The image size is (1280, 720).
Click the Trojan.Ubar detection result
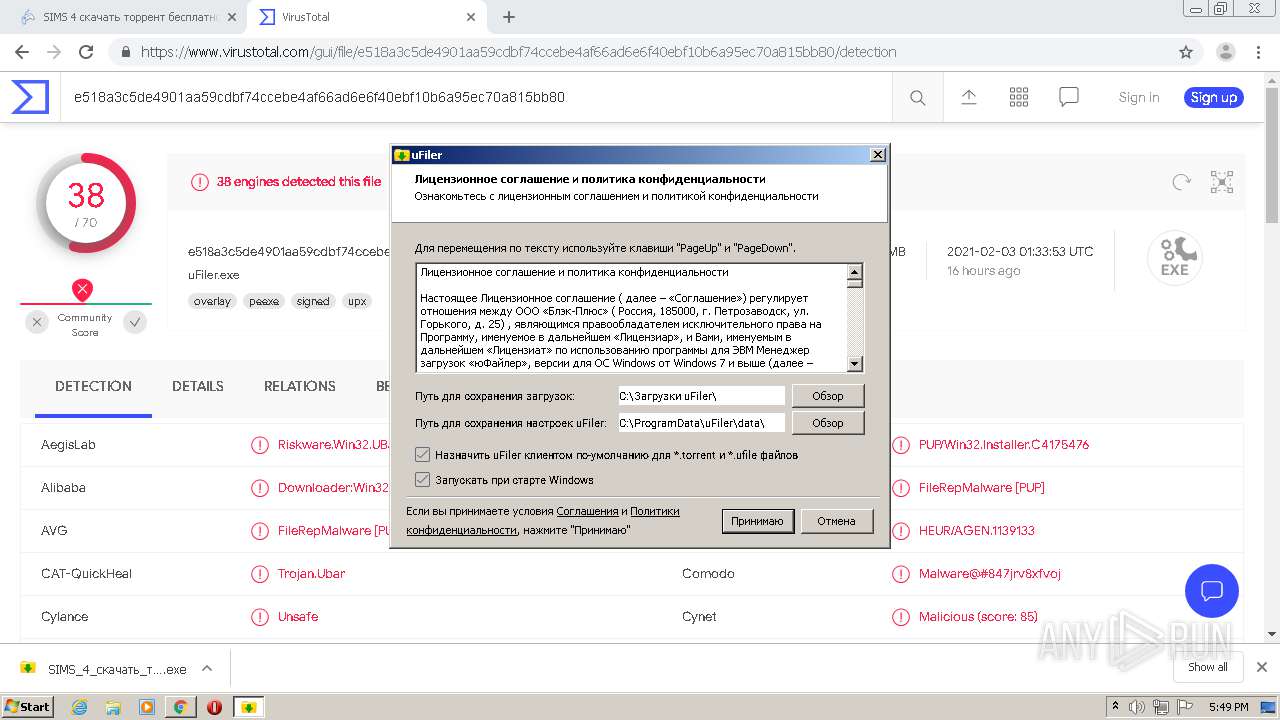311,574
